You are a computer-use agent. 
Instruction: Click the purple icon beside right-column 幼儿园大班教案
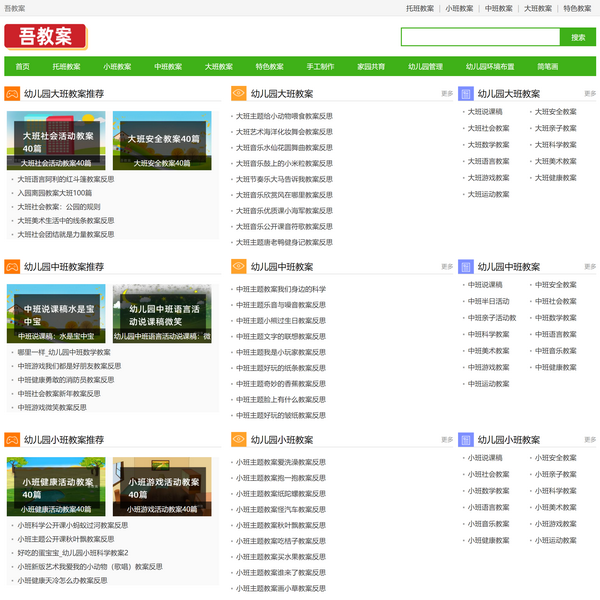click(x=465, y=94)
